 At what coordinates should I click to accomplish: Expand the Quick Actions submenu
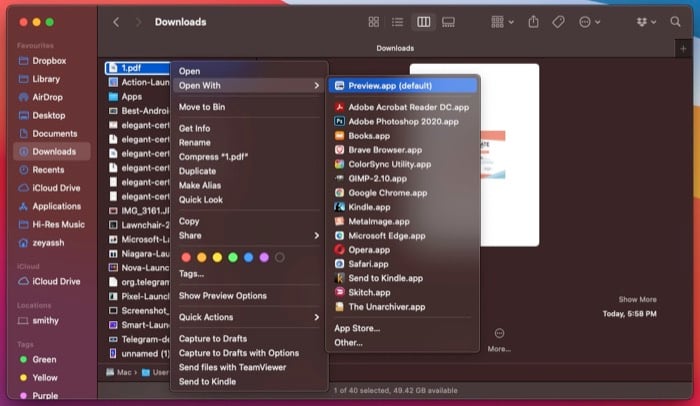click(x=249, y=317)
